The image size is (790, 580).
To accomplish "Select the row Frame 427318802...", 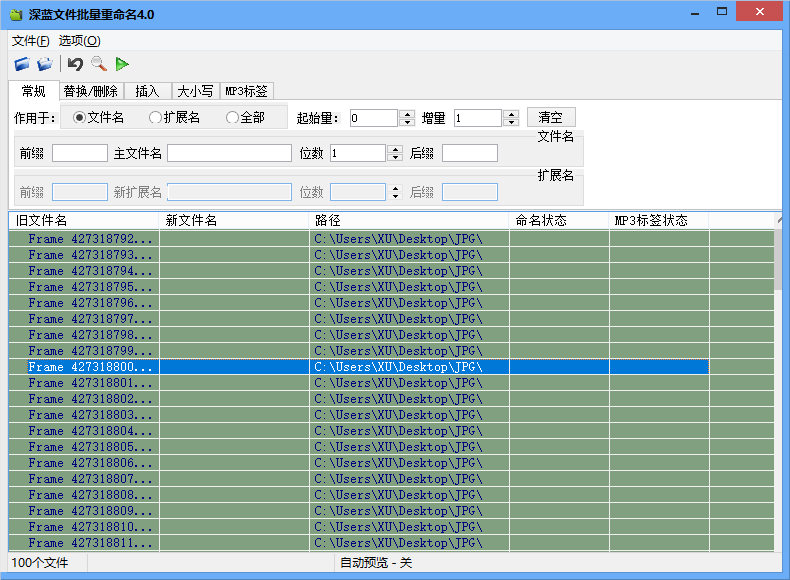I will click(x=359, y=399).
